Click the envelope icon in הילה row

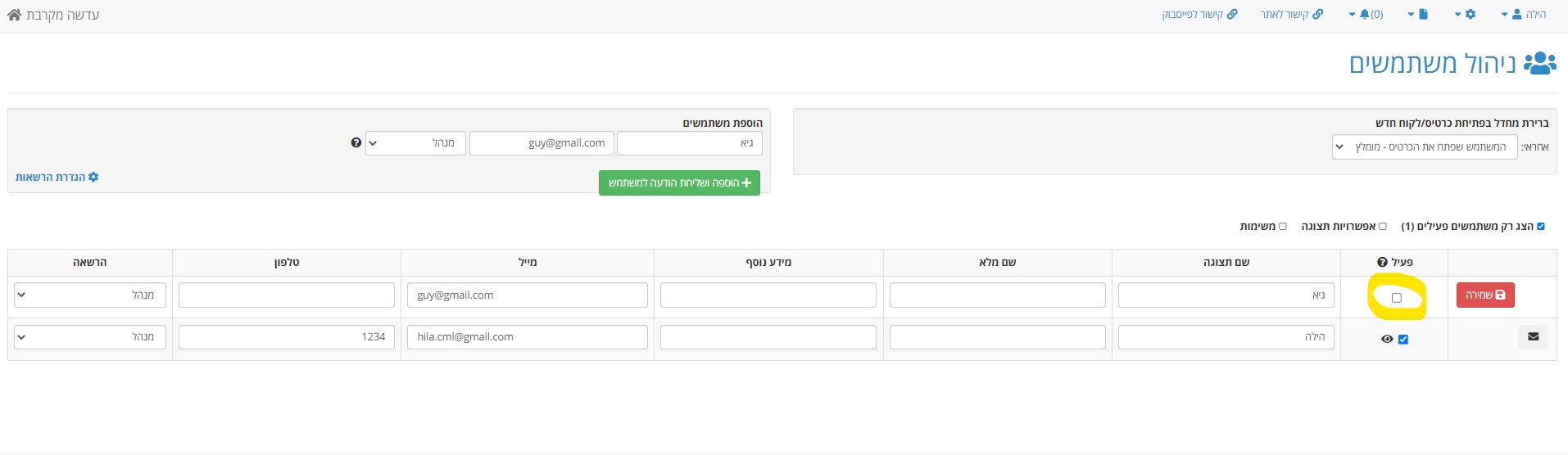click(x=1533, y=336)
